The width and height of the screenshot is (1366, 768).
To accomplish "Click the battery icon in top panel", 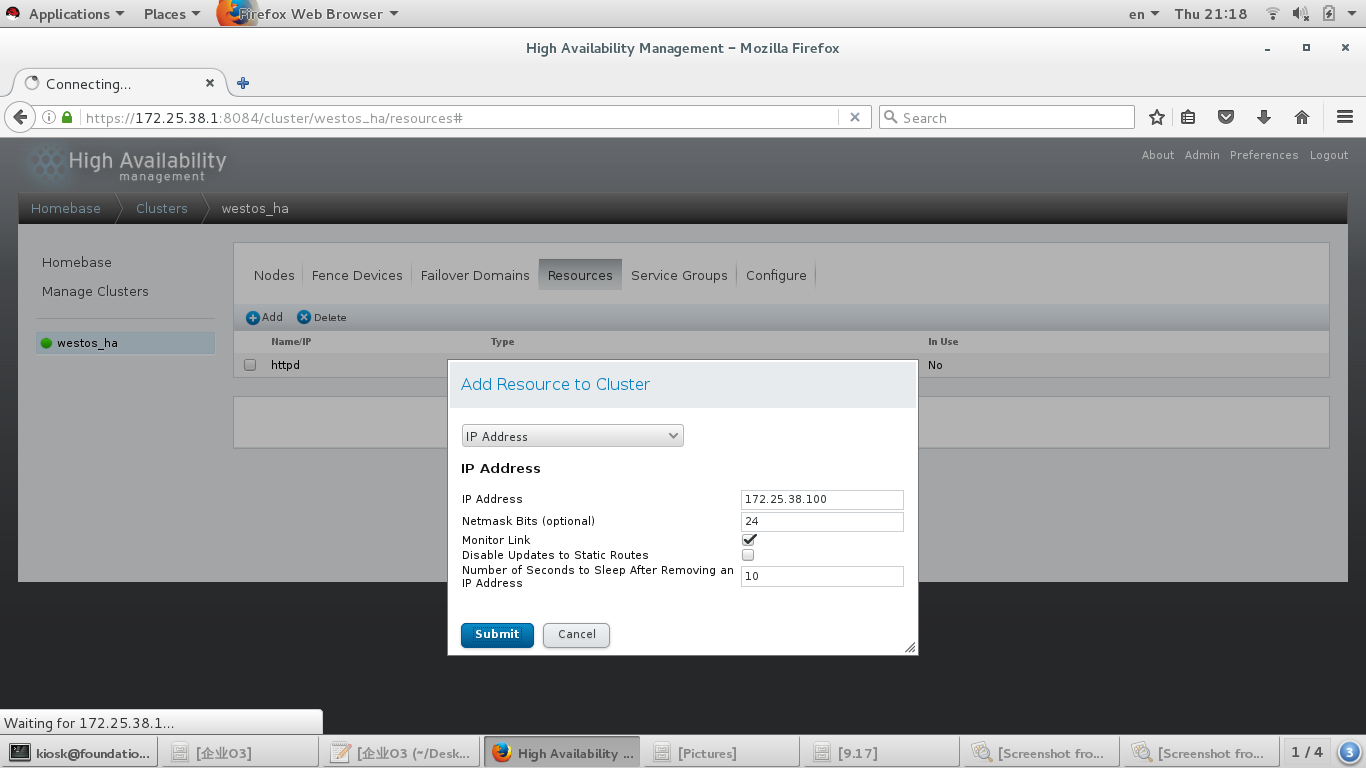I will pos(1329,14).
